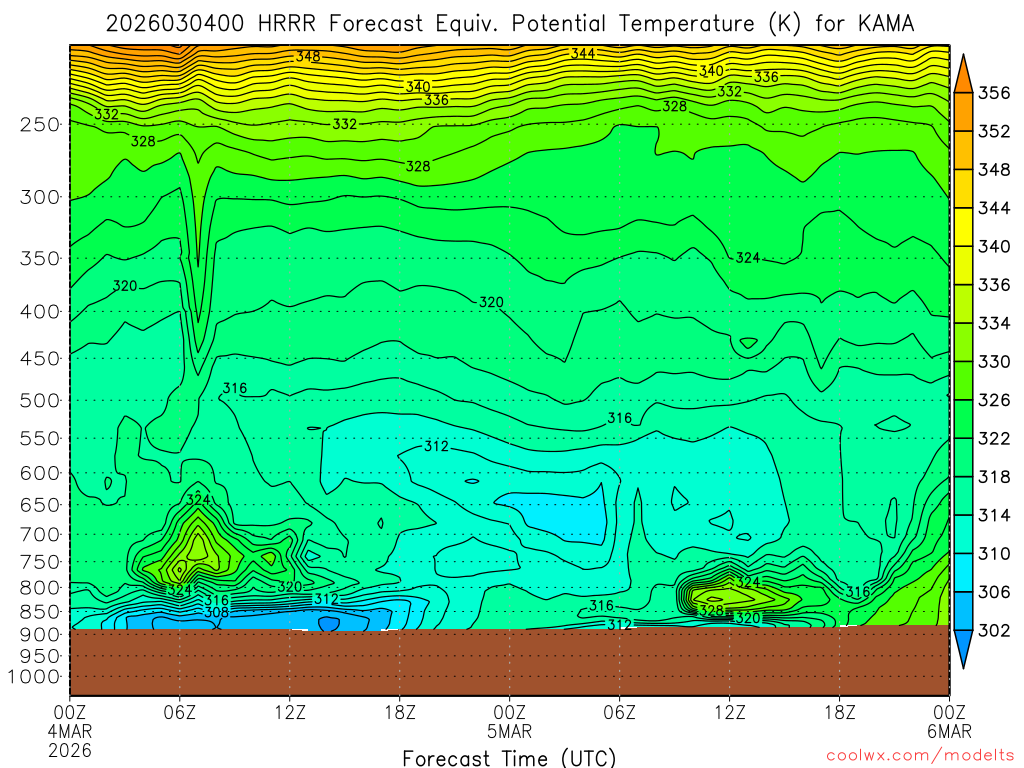The image size is (1024, 768).
Task: Select the orange colorbar segment below 356
Action: click(x=963, y=112)
